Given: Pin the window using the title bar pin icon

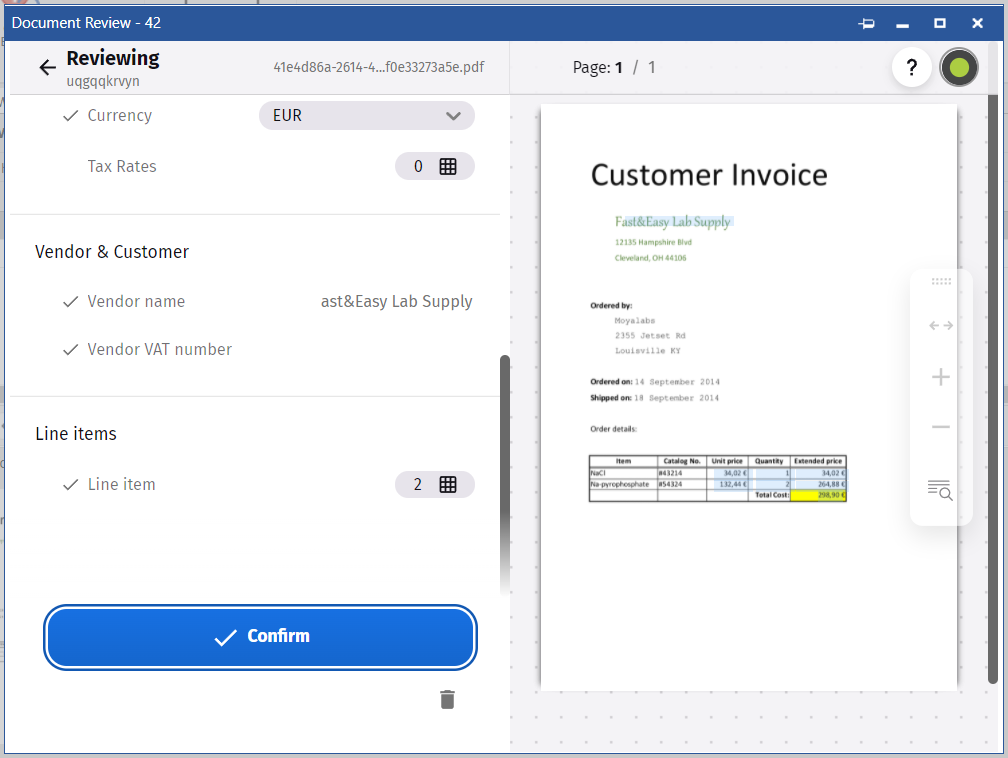Looking at the screenshot, I should coord(866,23).
